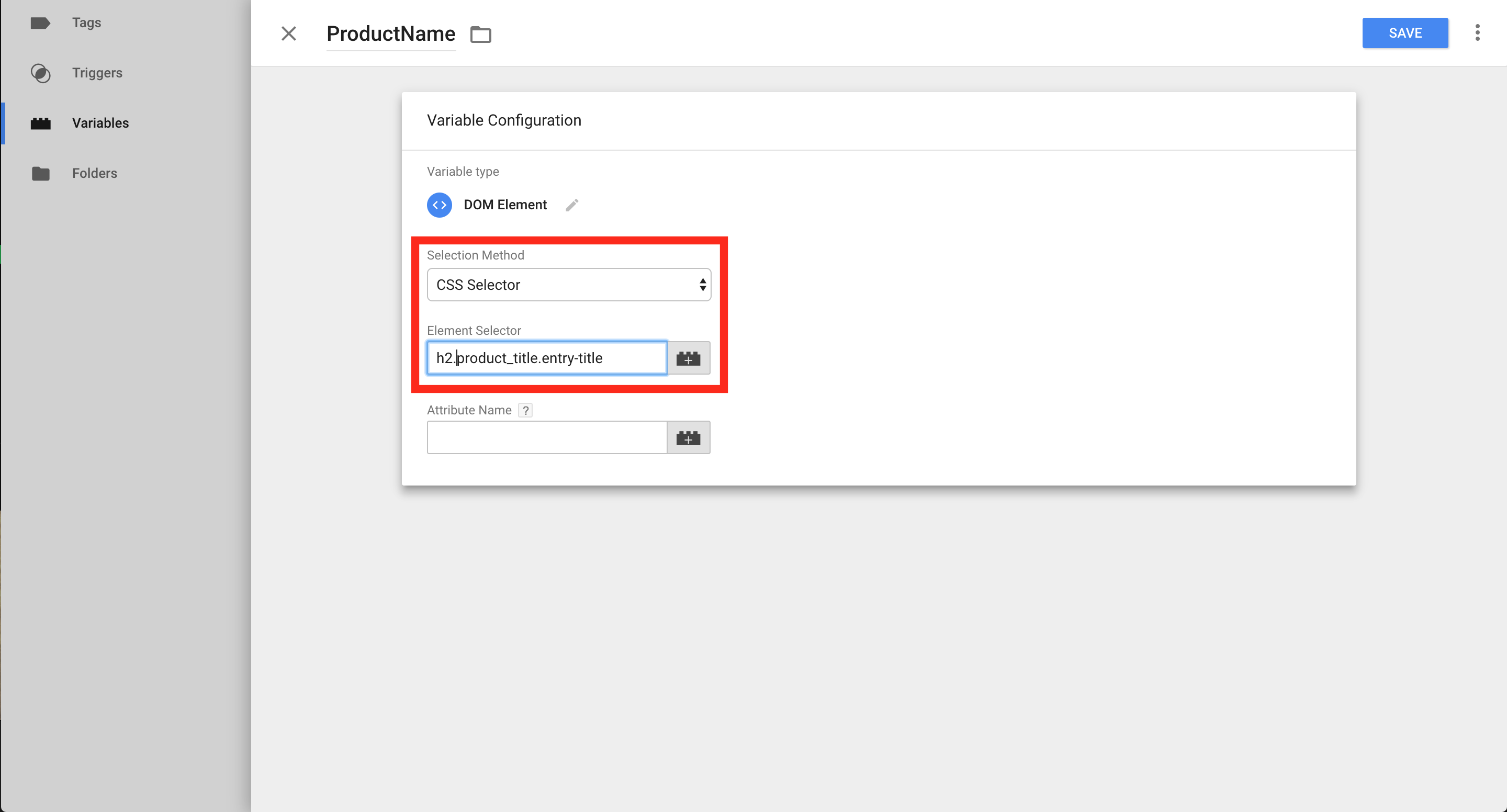Screen dimensions: 1507x812
Task: Insert variable into Element Selector field
Action: tap(689, 358)
